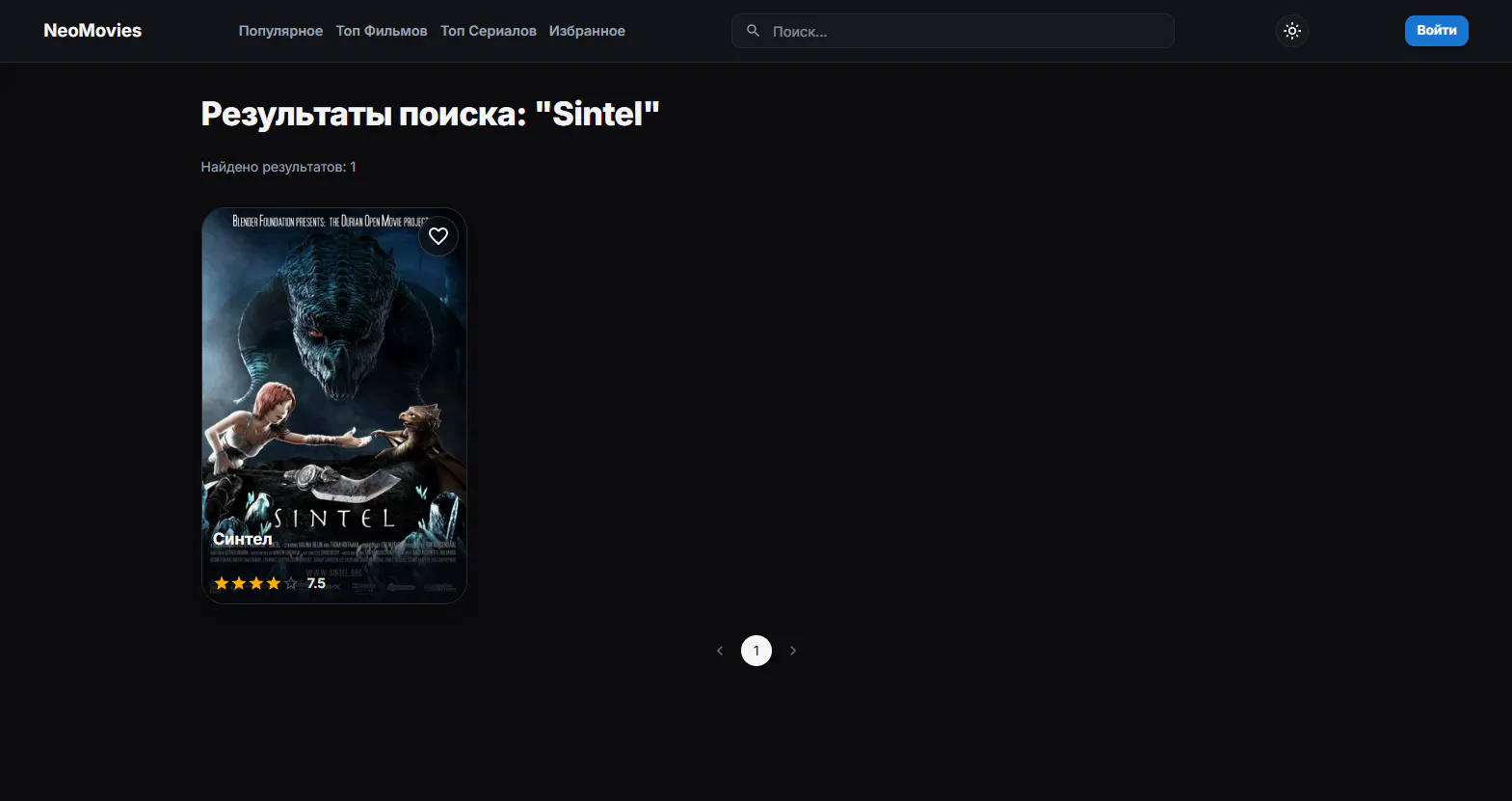The image size is (1512, 801).
Task: Focus the Поиск... search field
Action: (953, 31)
